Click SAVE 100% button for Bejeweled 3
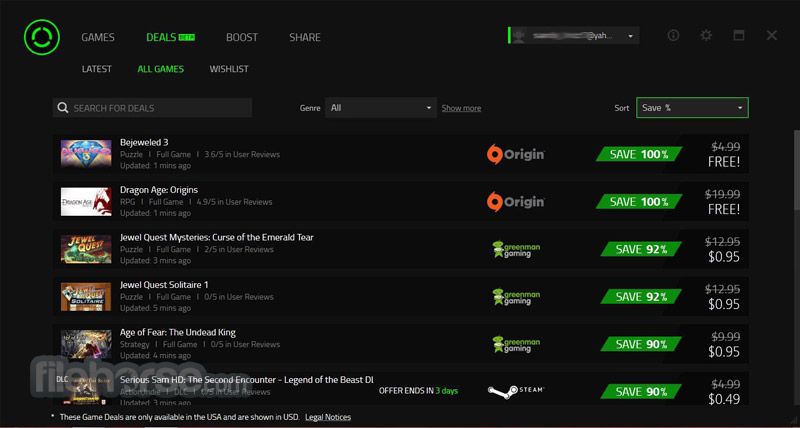The height and width of the screenshot is (428, 800). (x=639, y=154)
